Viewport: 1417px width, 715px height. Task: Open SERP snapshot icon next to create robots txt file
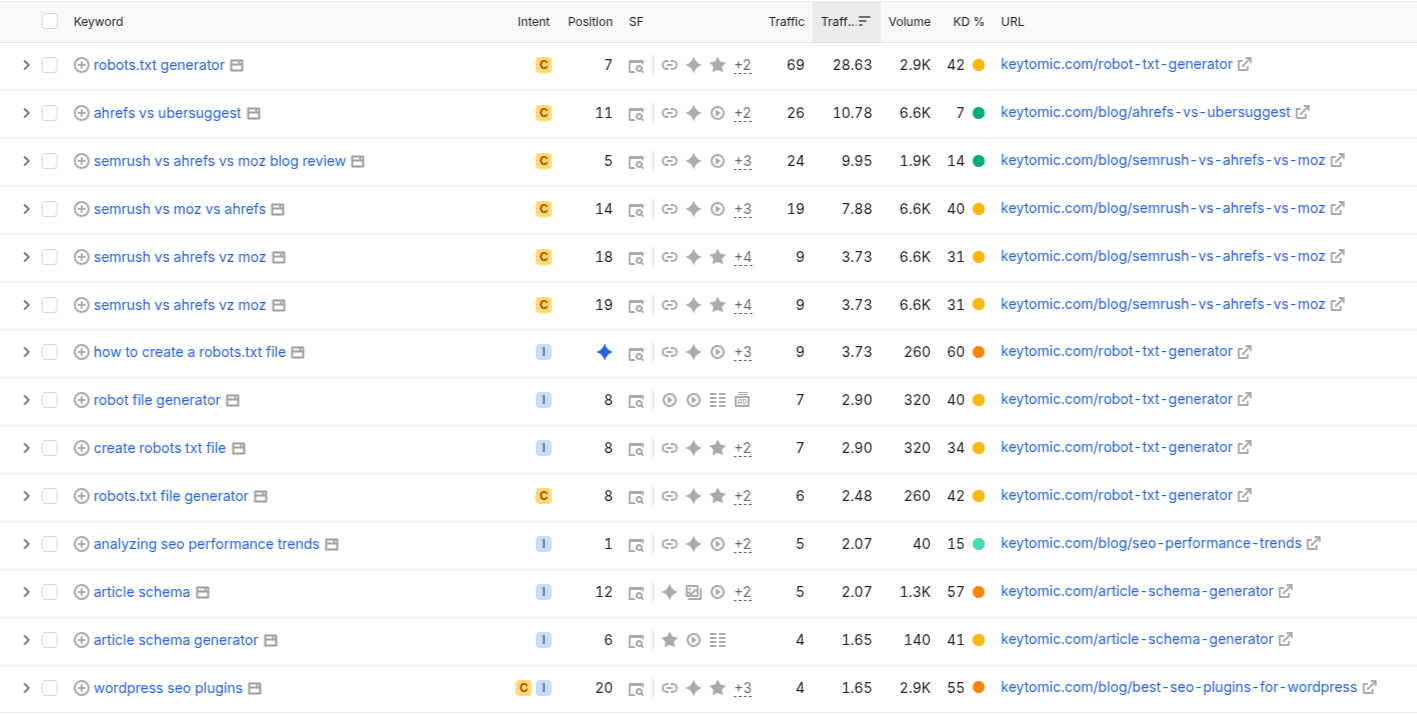click(x=239, y=448)
